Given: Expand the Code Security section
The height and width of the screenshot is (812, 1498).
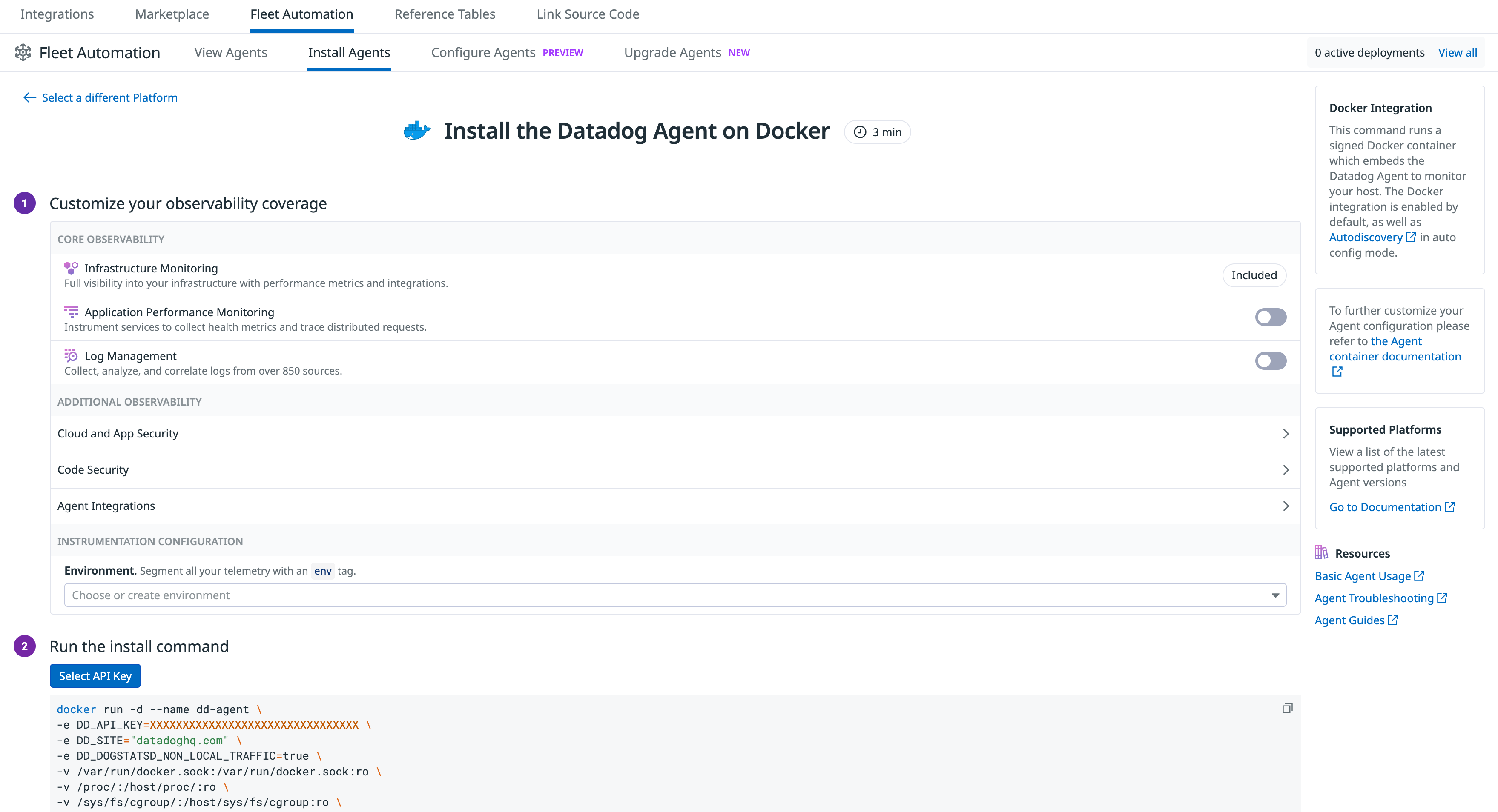Looking at the screenshot, I should [x=674, y=470].
